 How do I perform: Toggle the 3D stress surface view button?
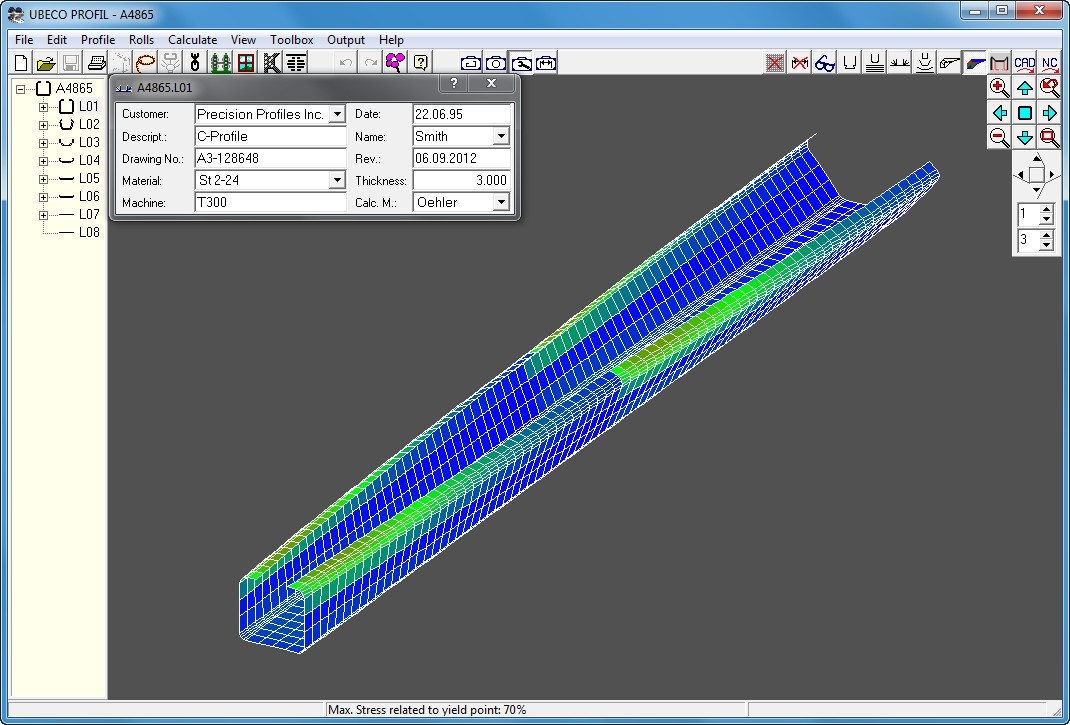click(x=974, y=63)
